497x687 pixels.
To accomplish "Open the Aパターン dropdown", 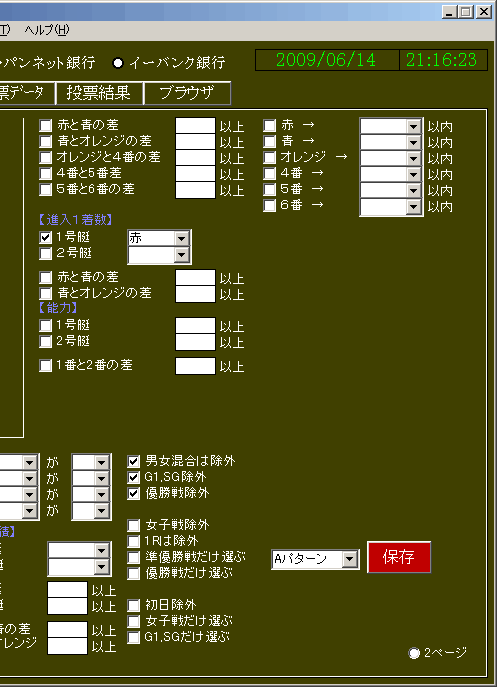I will (x=350, y=559).
